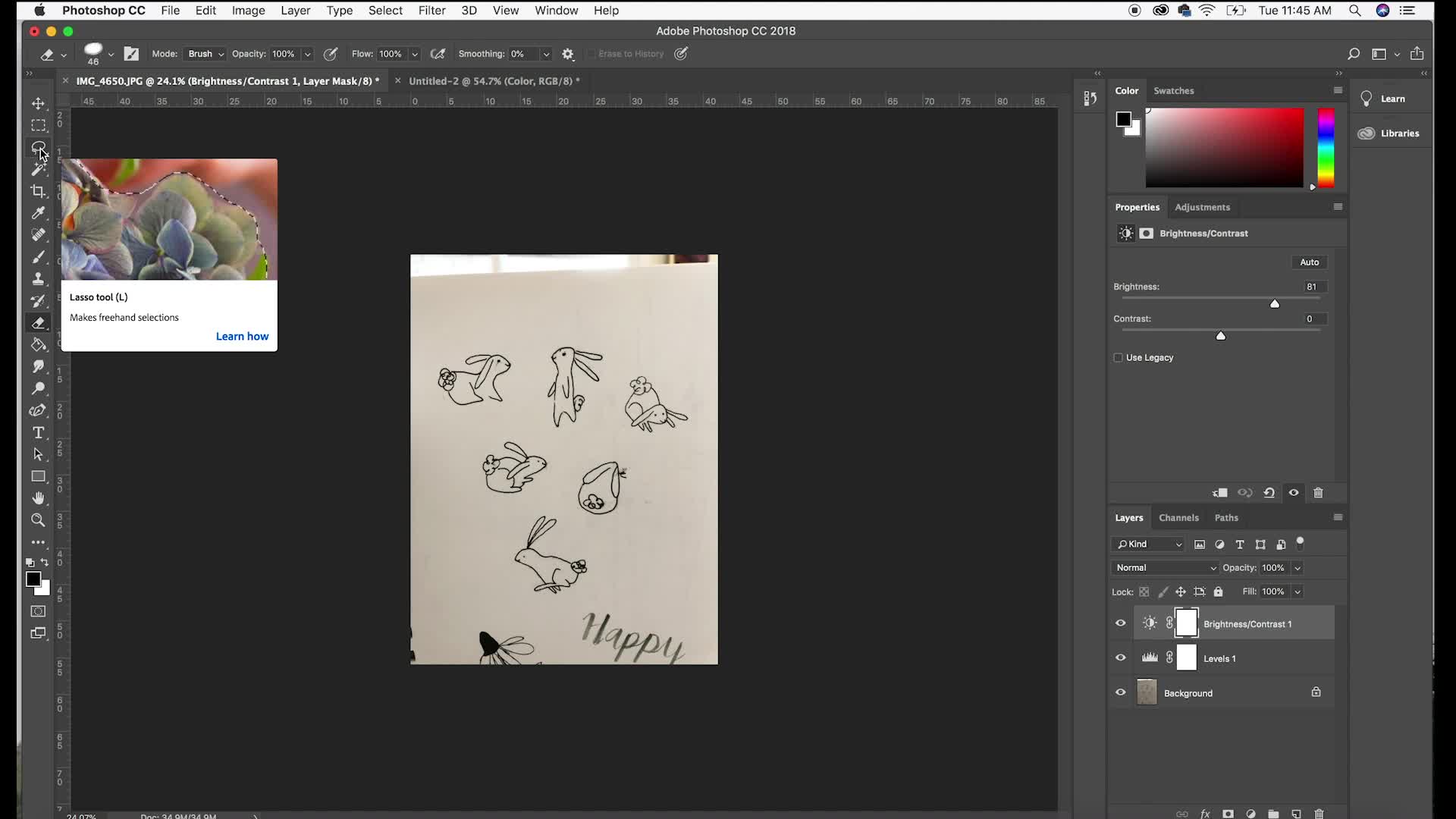
Task: Select the Rectangular Marquee tool
Action: [x=38, y=125]
